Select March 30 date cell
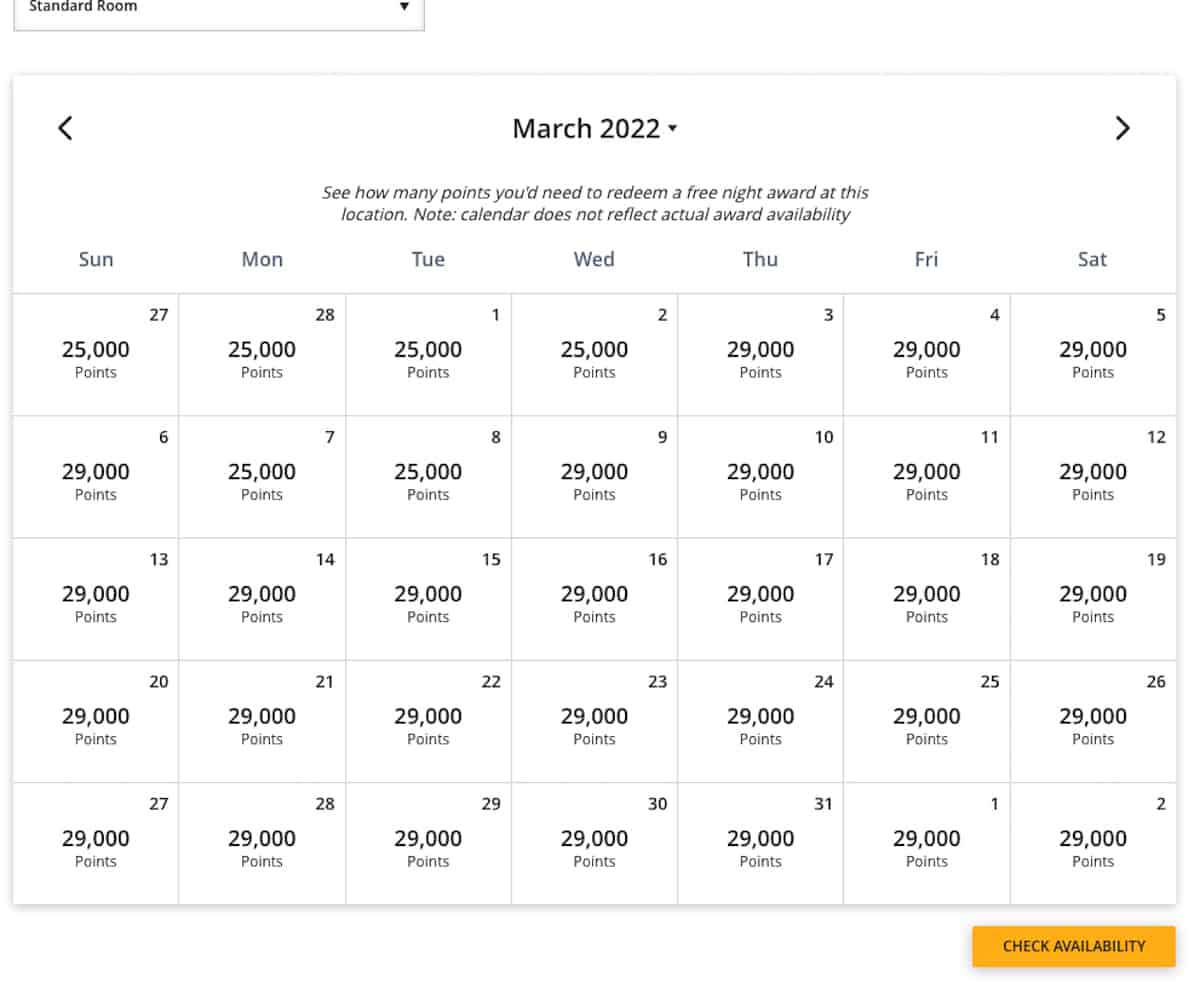 pos(594,844)
